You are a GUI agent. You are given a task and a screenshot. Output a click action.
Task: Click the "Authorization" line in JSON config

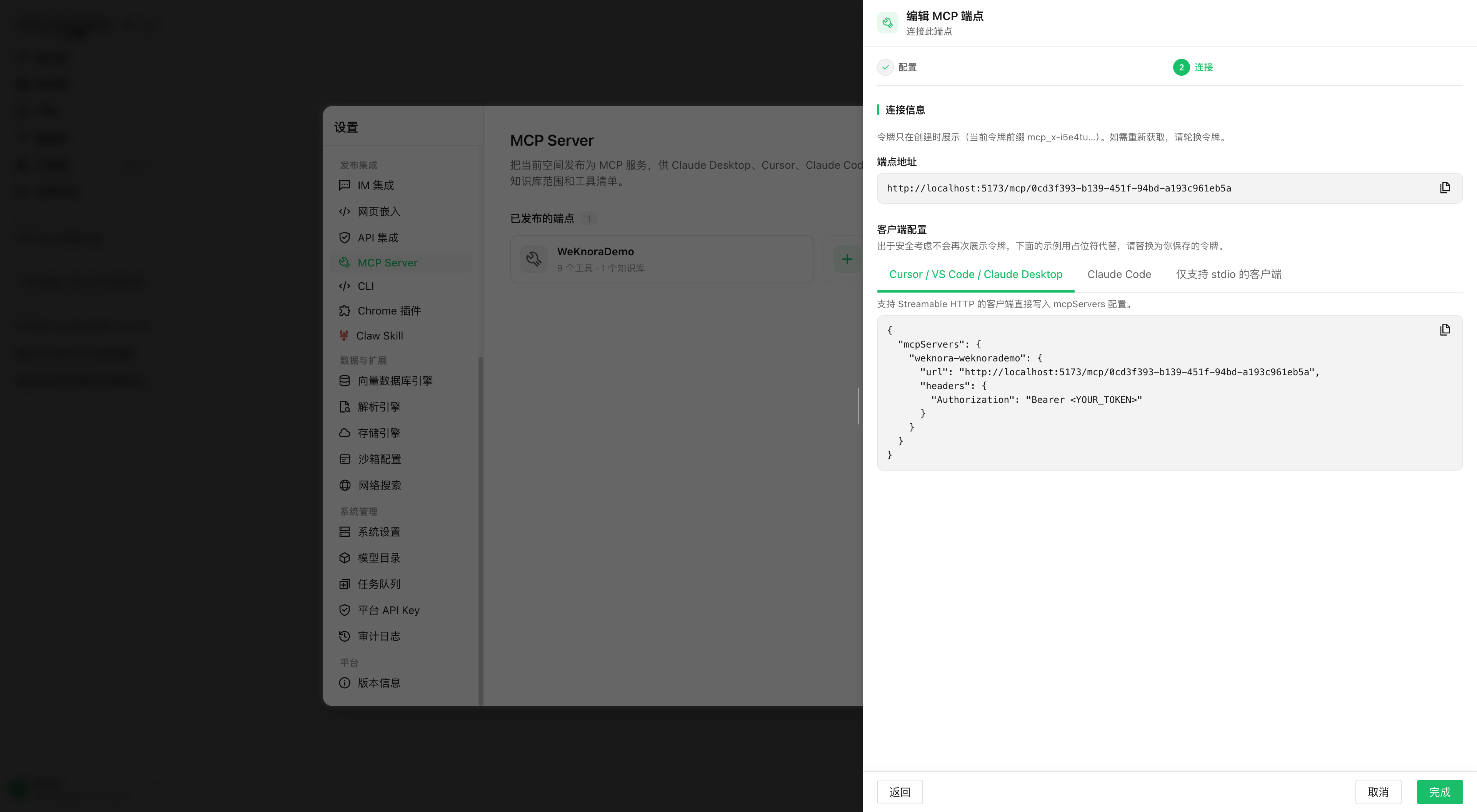[x=1036, y=399]
